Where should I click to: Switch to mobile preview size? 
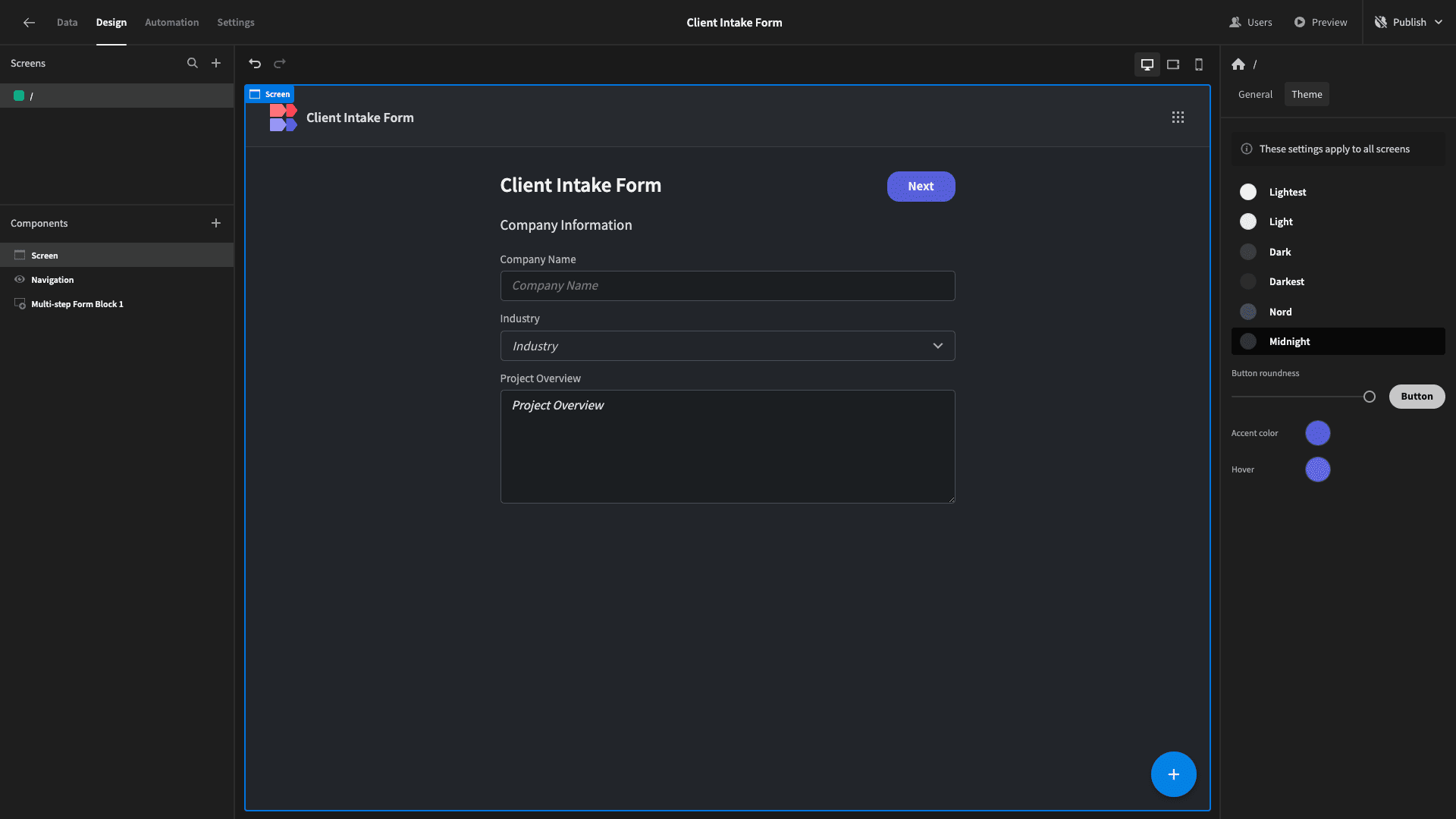1199,64
